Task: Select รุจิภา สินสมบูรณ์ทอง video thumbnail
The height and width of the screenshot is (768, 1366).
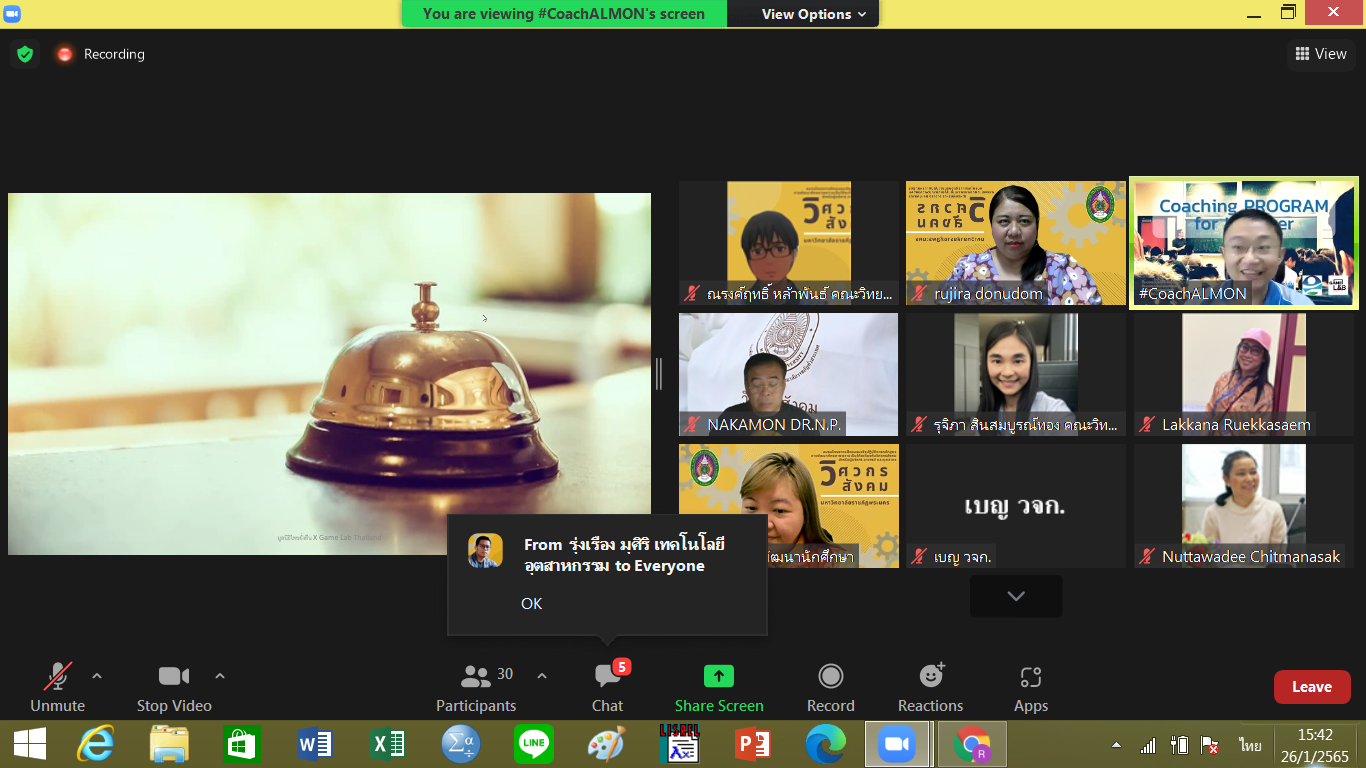Action: point(1016,375)
